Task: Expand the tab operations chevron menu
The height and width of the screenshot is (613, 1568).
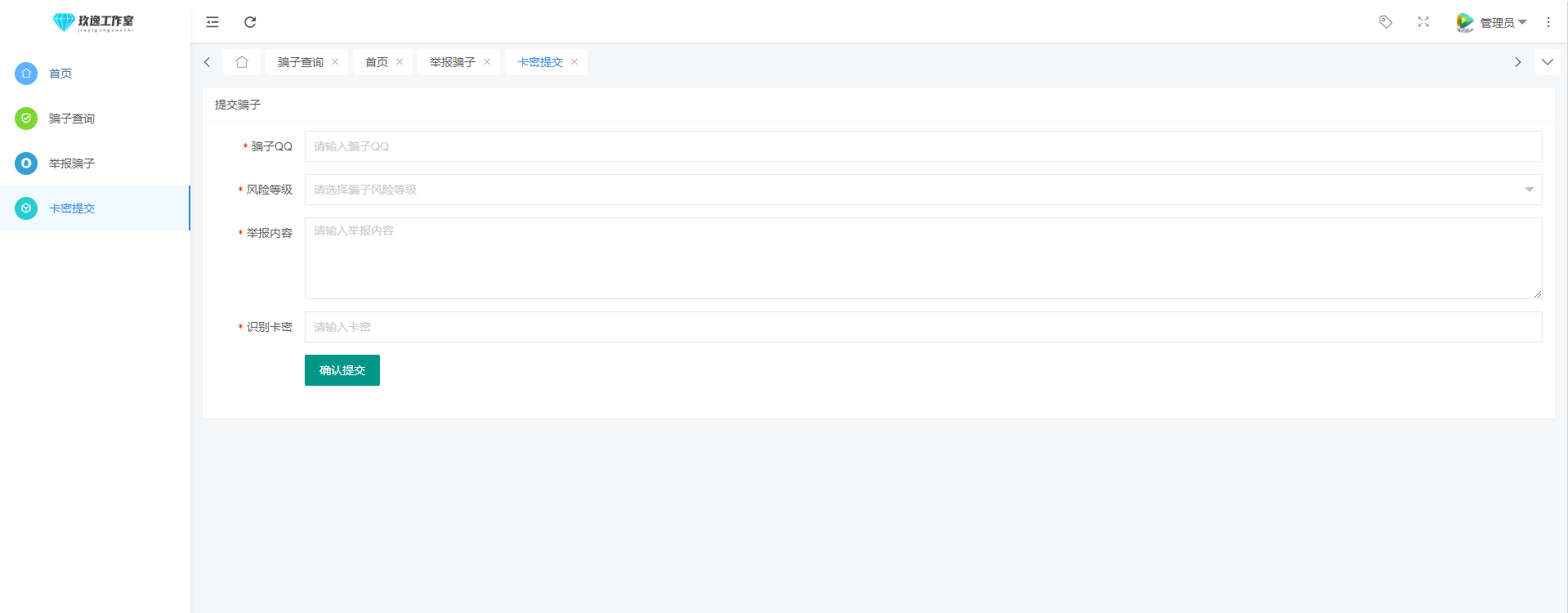Action: tap(1547, 62)
